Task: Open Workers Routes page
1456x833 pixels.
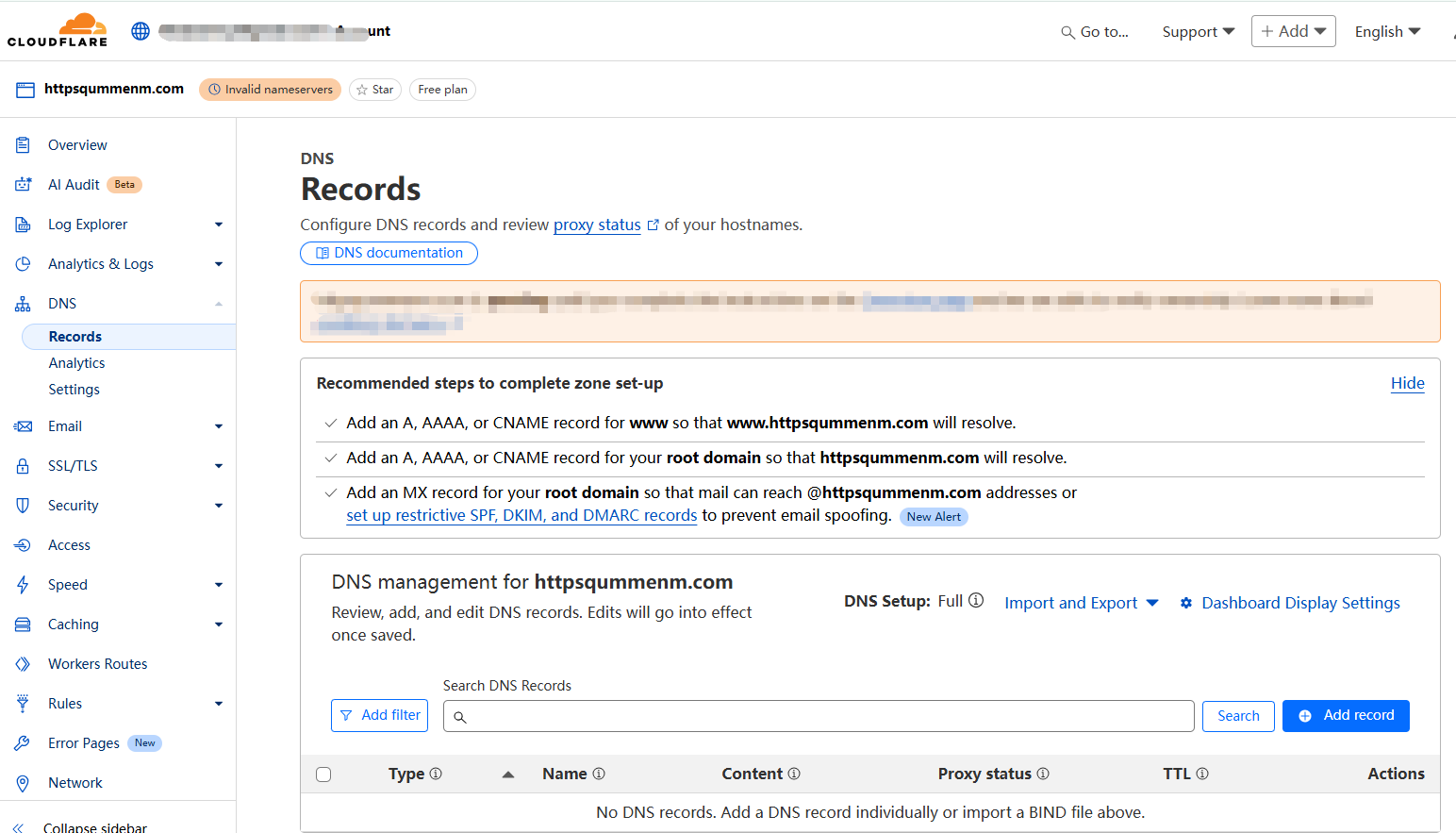Action: [x=98, y=664]
